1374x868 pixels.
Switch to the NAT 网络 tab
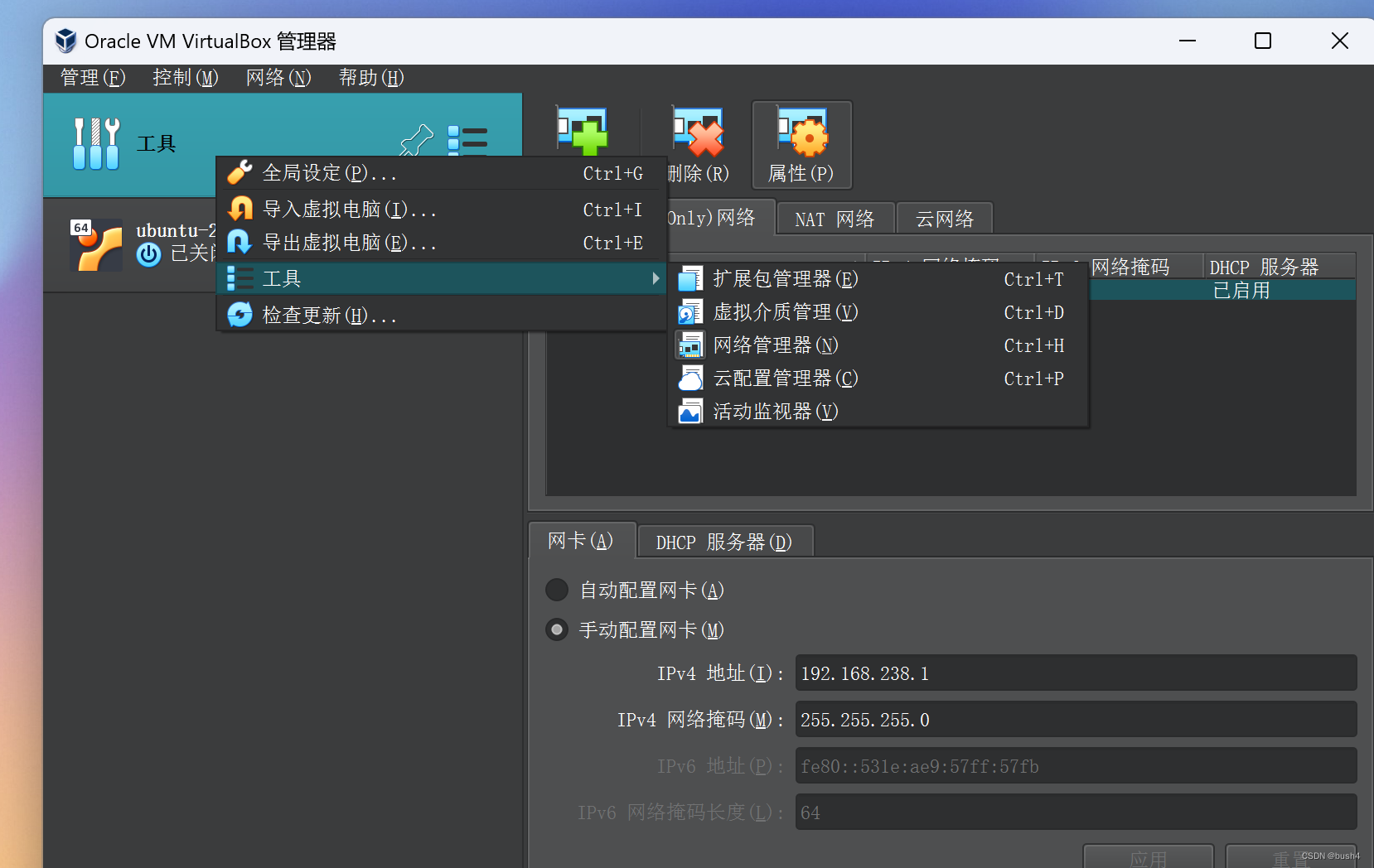coord(835,219)
